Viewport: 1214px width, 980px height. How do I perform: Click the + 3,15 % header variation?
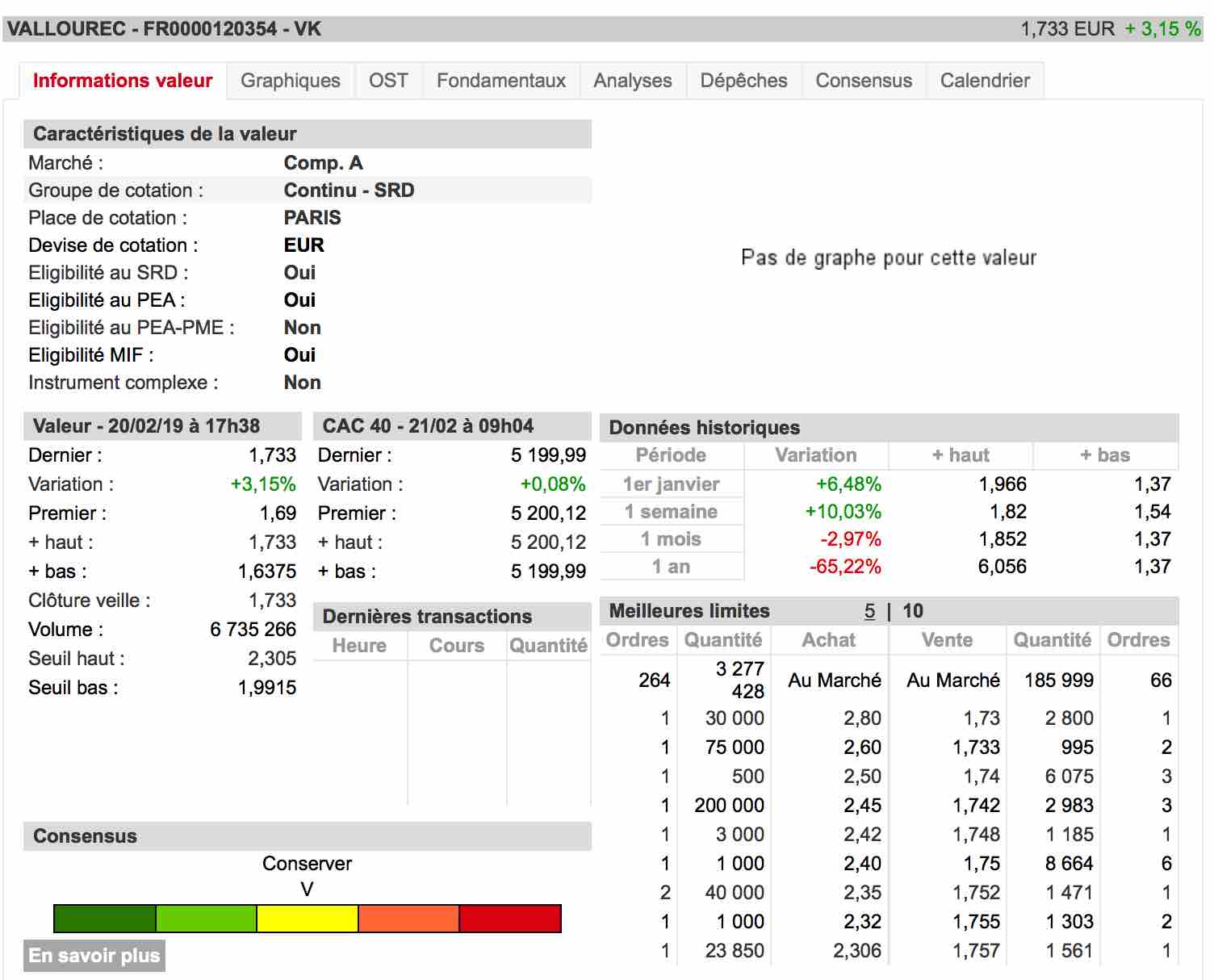[1162, 29]
